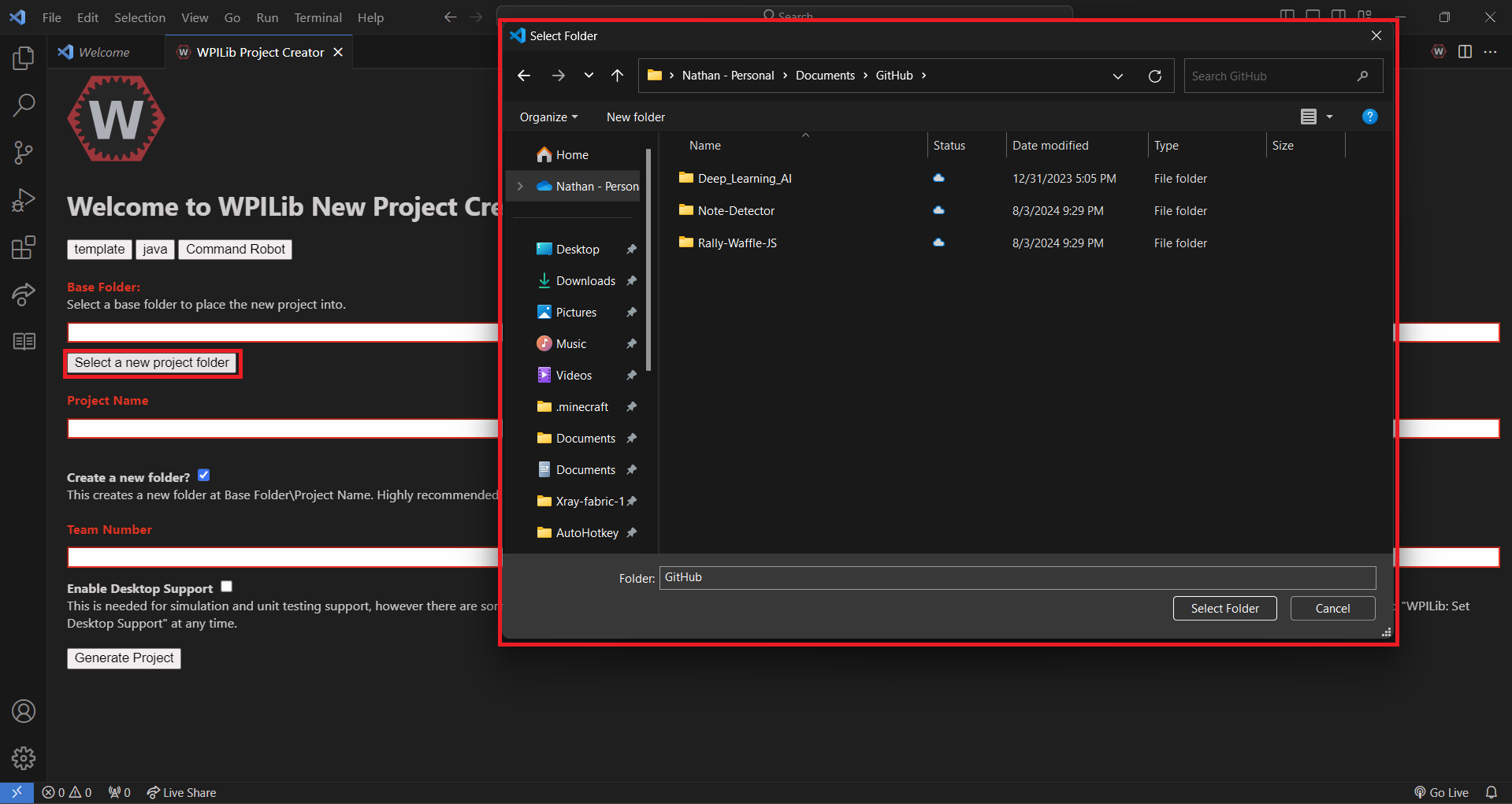Screen dimensions: 1512x804
Task: Enable the Desktop Support checkbox
Action: pos(226,586)
